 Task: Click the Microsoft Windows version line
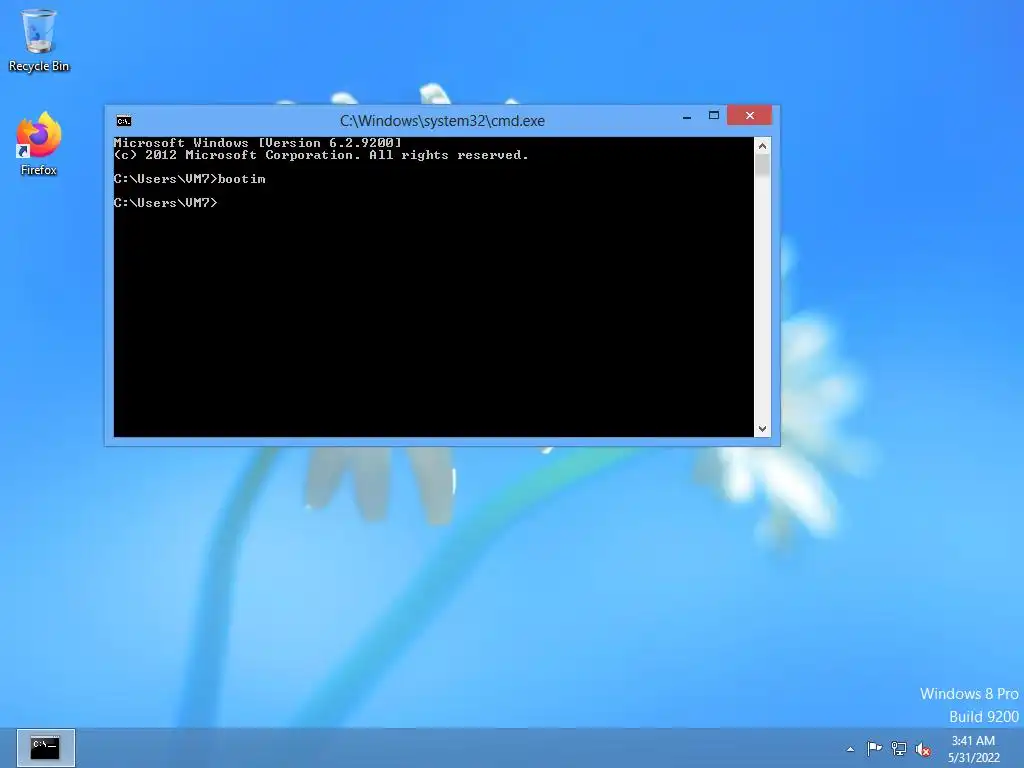click(x=257, y=142)
